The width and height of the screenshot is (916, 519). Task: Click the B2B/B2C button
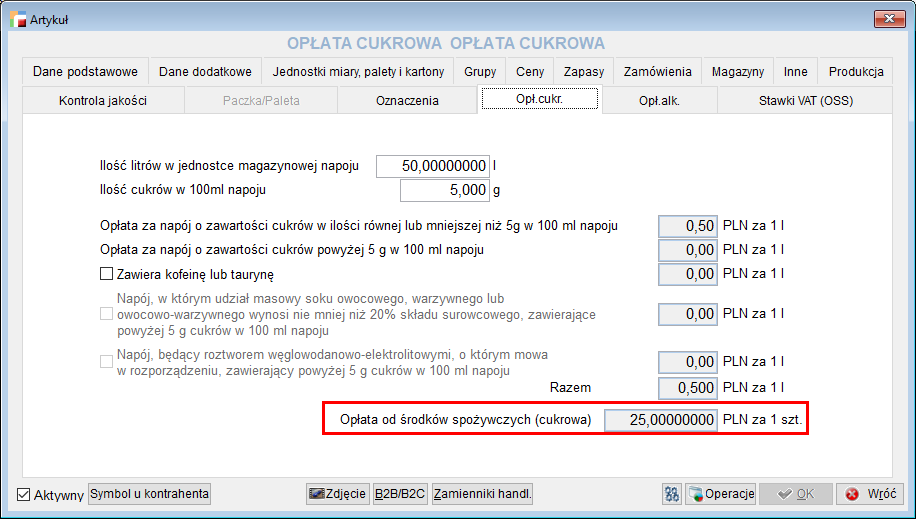(400, 494)
